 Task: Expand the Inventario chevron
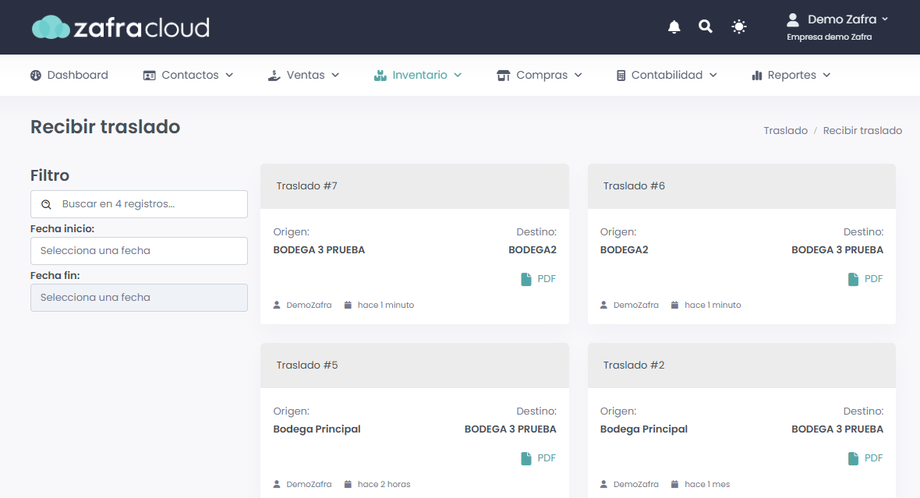click(x=458, y=75)
